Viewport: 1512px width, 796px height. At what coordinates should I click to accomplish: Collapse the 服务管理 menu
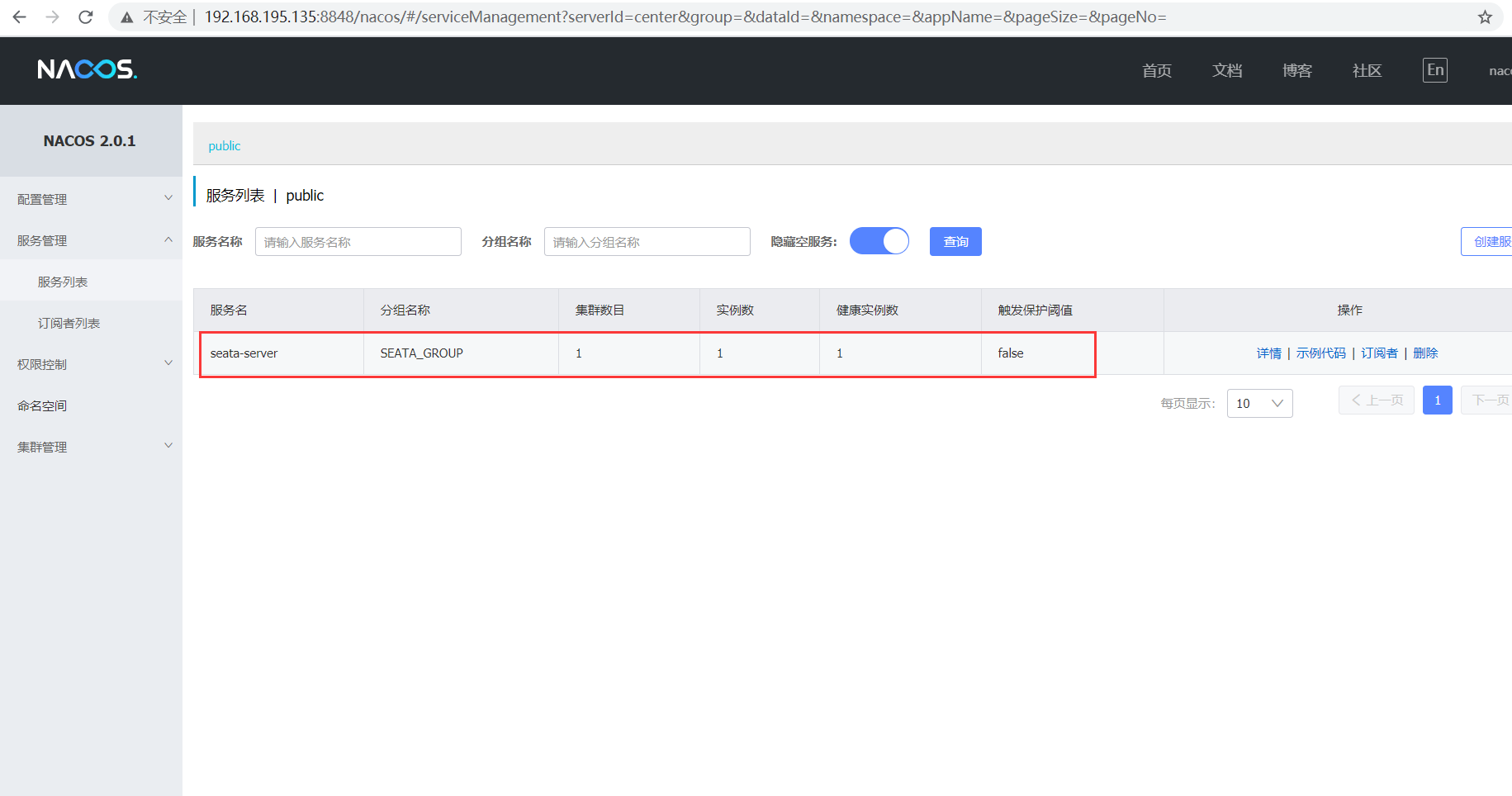pyautogui.click(x=91, y=240)
